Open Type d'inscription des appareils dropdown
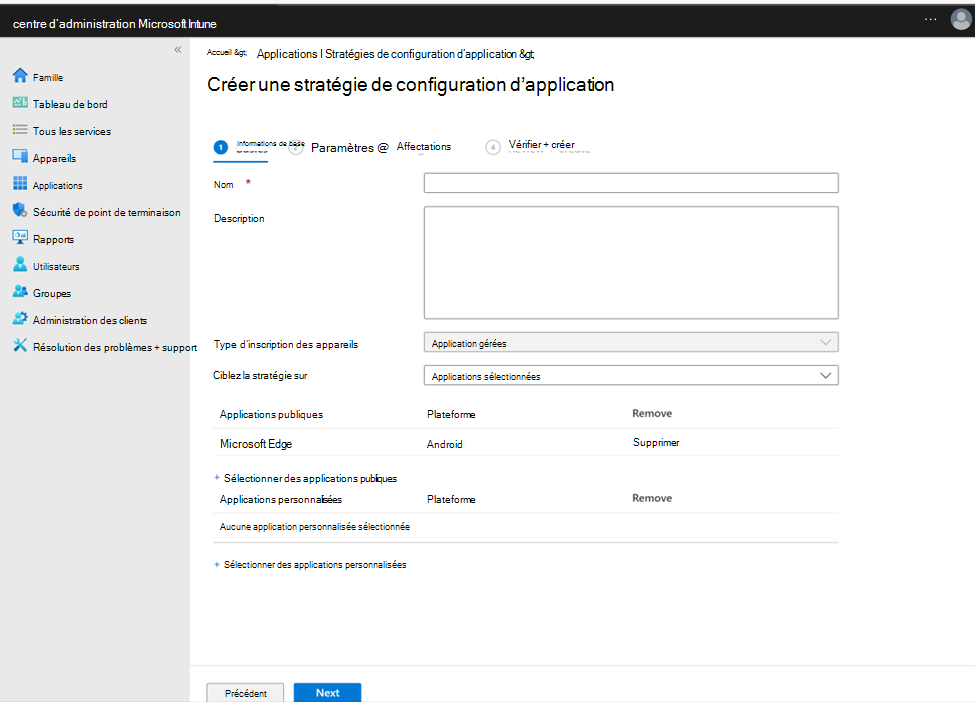The image size is (975, 702). (631, 343)
